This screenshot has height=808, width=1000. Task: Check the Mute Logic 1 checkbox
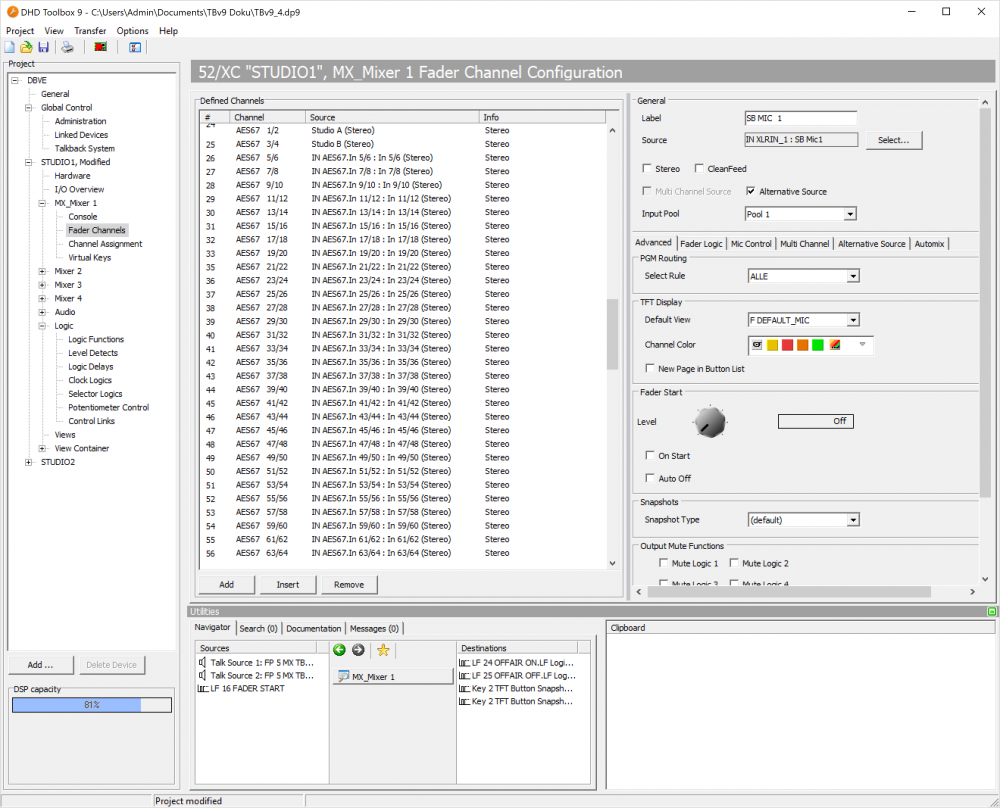pyautogui.click(x=664, y=562)
